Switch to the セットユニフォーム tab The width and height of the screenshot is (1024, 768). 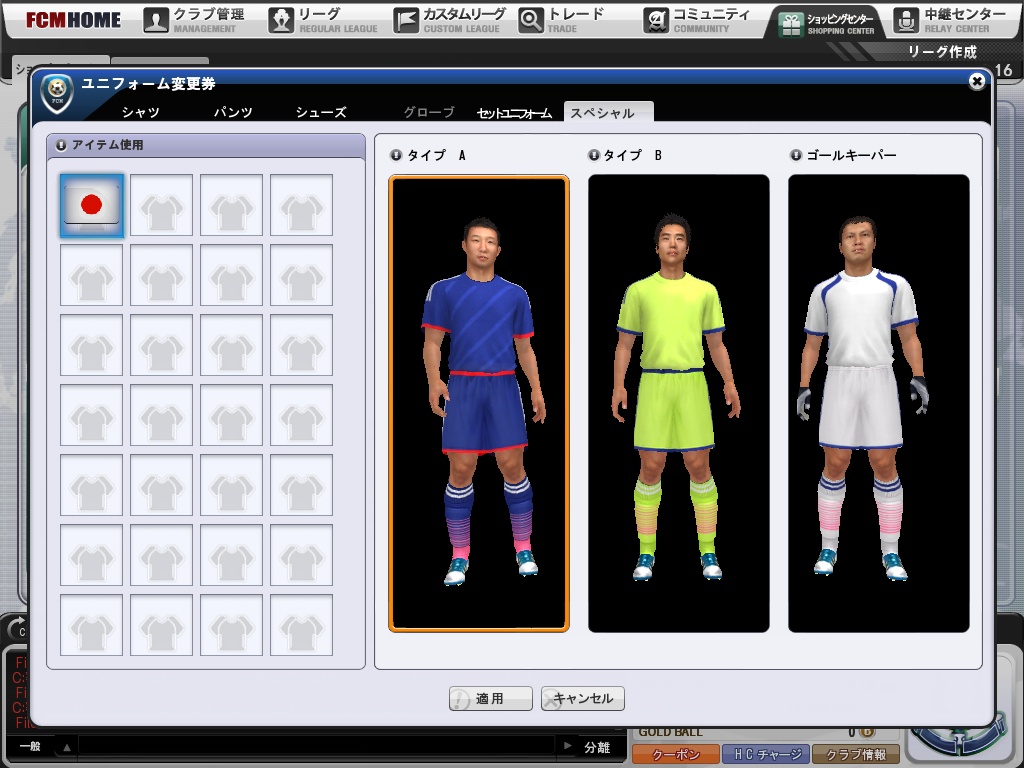[514, 113]
